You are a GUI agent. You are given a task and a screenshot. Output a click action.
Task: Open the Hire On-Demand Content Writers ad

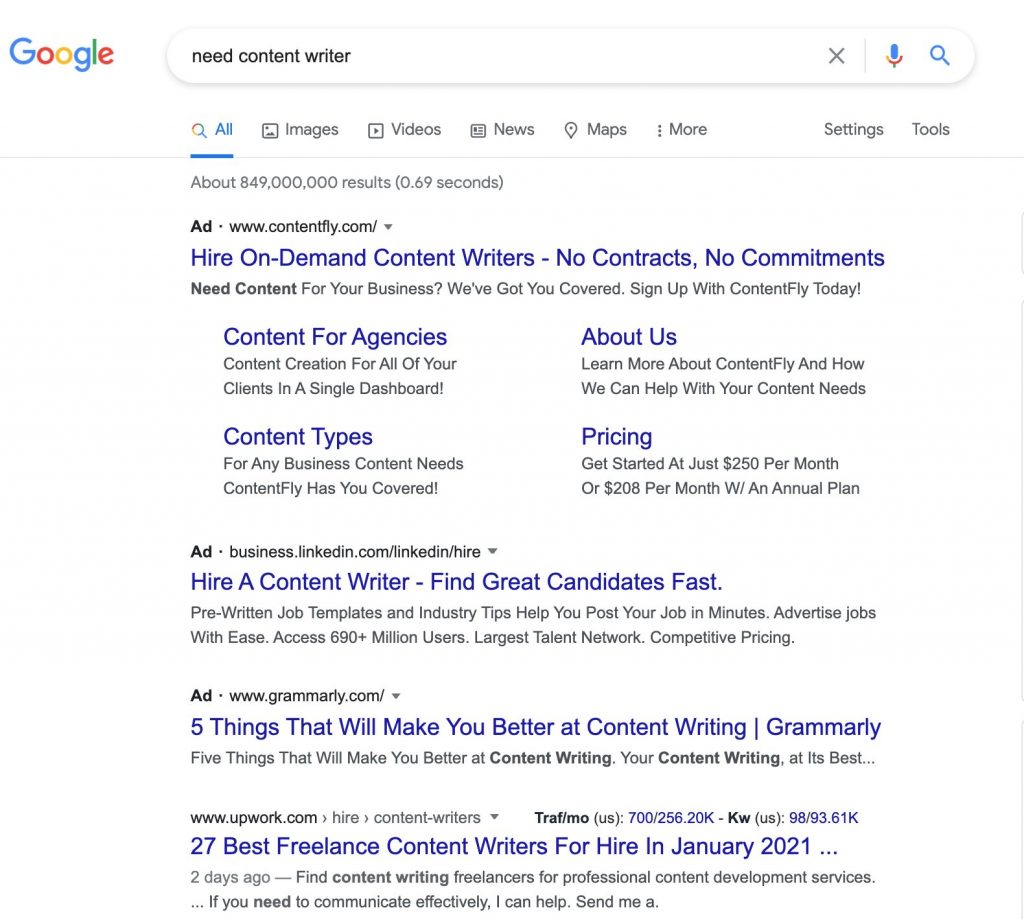tap(537, 258)
